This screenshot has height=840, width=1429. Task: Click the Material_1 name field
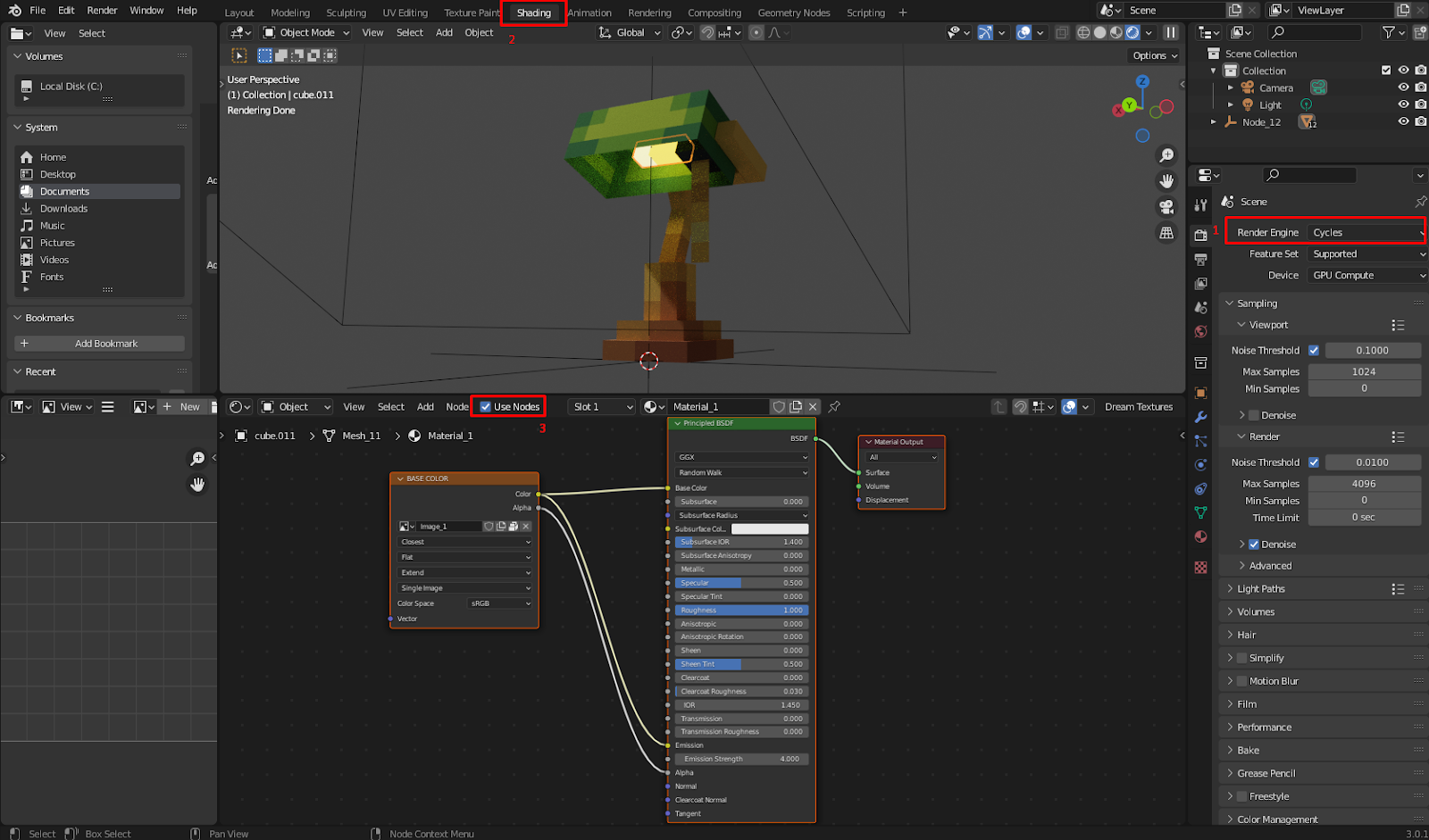pos(718,406)
